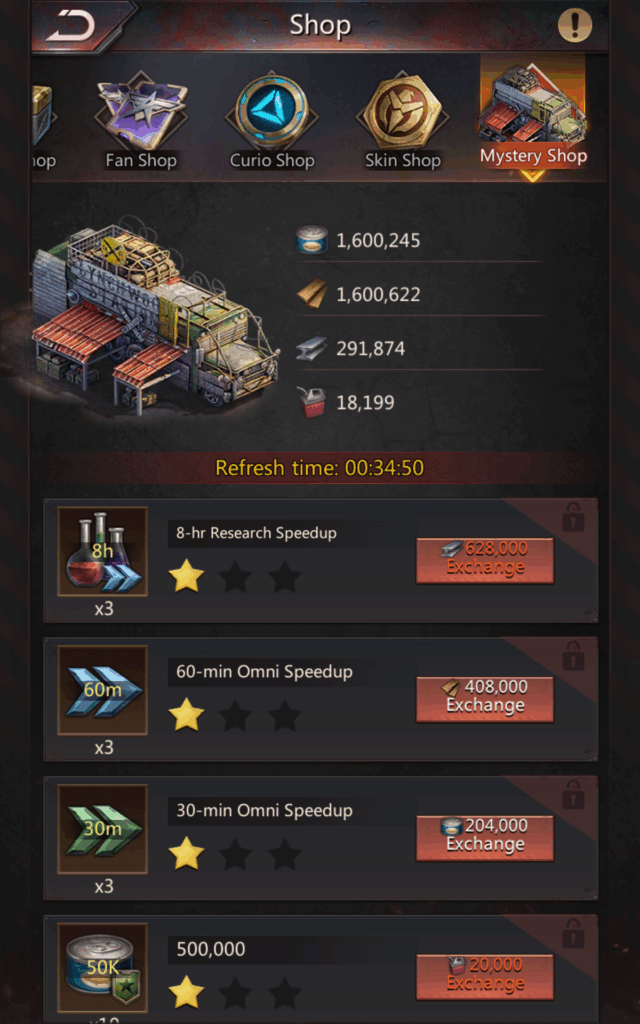Viewport: 640px width, 1024px height.
Task: Open the Skin Shop icon
Action: point(403,121)
